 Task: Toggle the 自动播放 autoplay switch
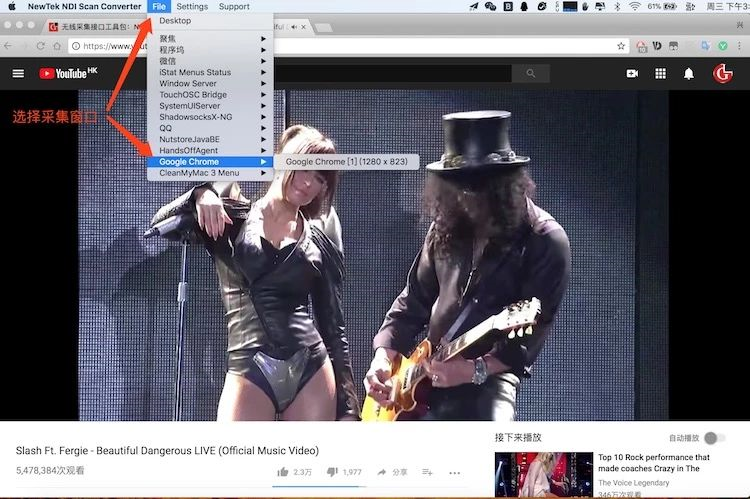pos(714,437)
